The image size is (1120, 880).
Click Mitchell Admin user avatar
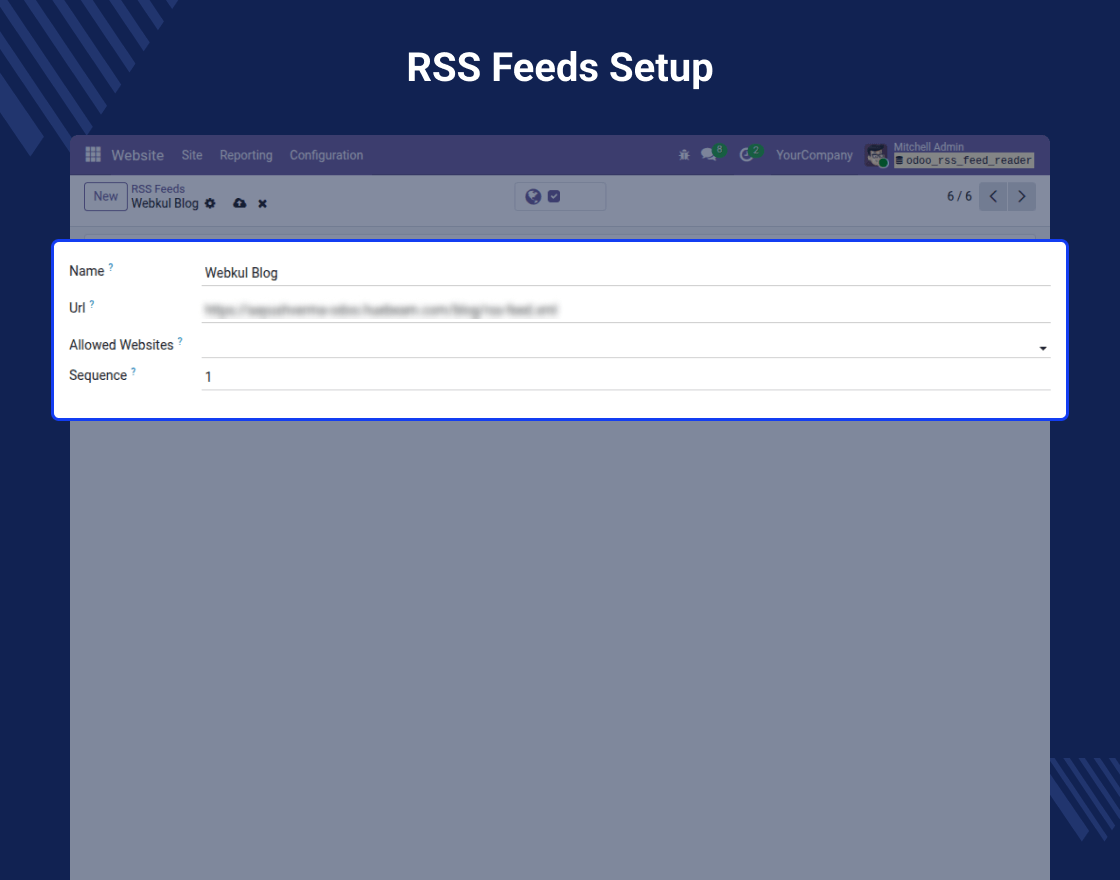tap(876, 155)
